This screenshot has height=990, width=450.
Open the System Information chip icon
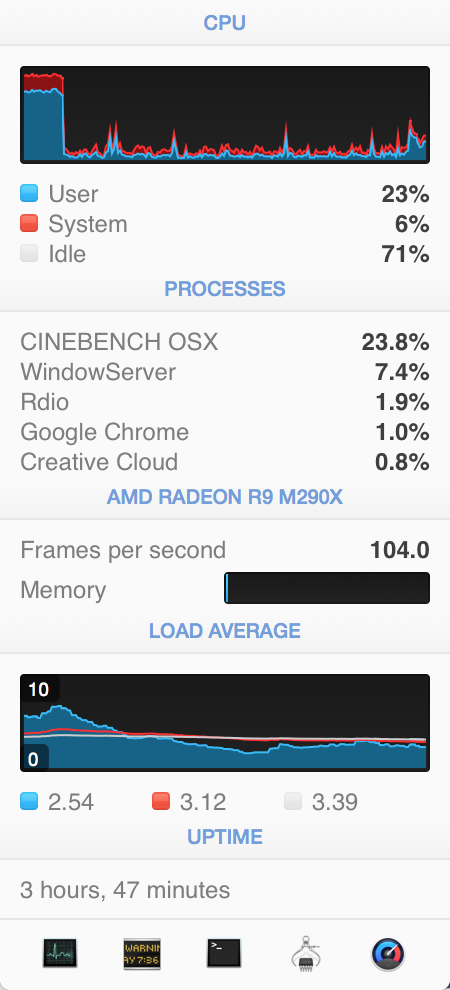(306, 953)
